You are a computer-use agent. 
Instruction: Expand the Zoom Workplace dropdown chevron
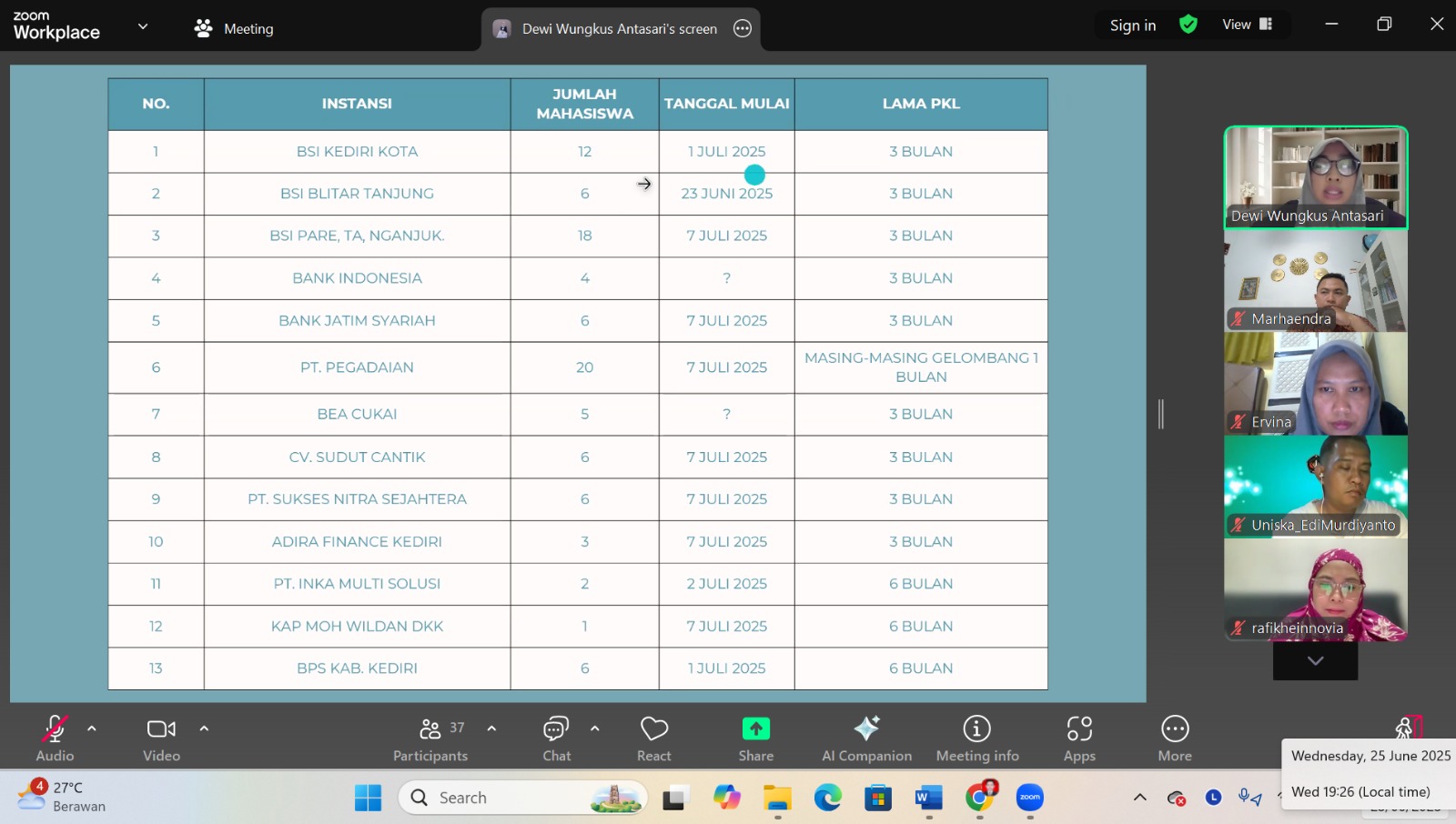click(x=143, y=26)
